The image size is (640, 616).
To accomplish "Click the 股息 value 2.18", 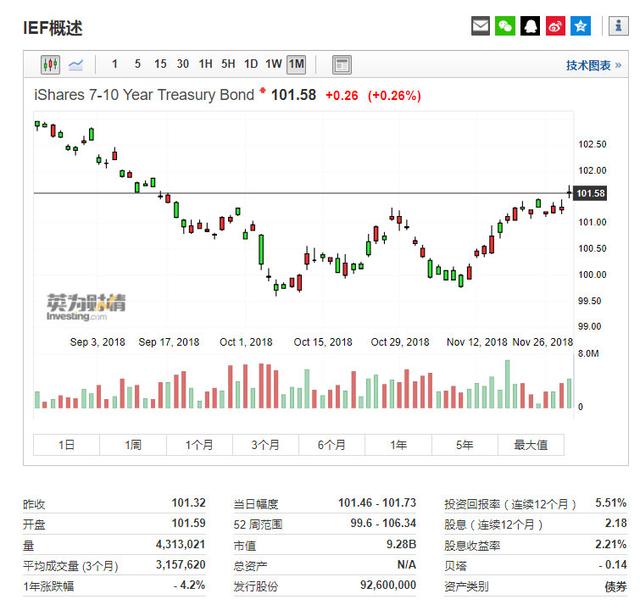I will [616, 523].
